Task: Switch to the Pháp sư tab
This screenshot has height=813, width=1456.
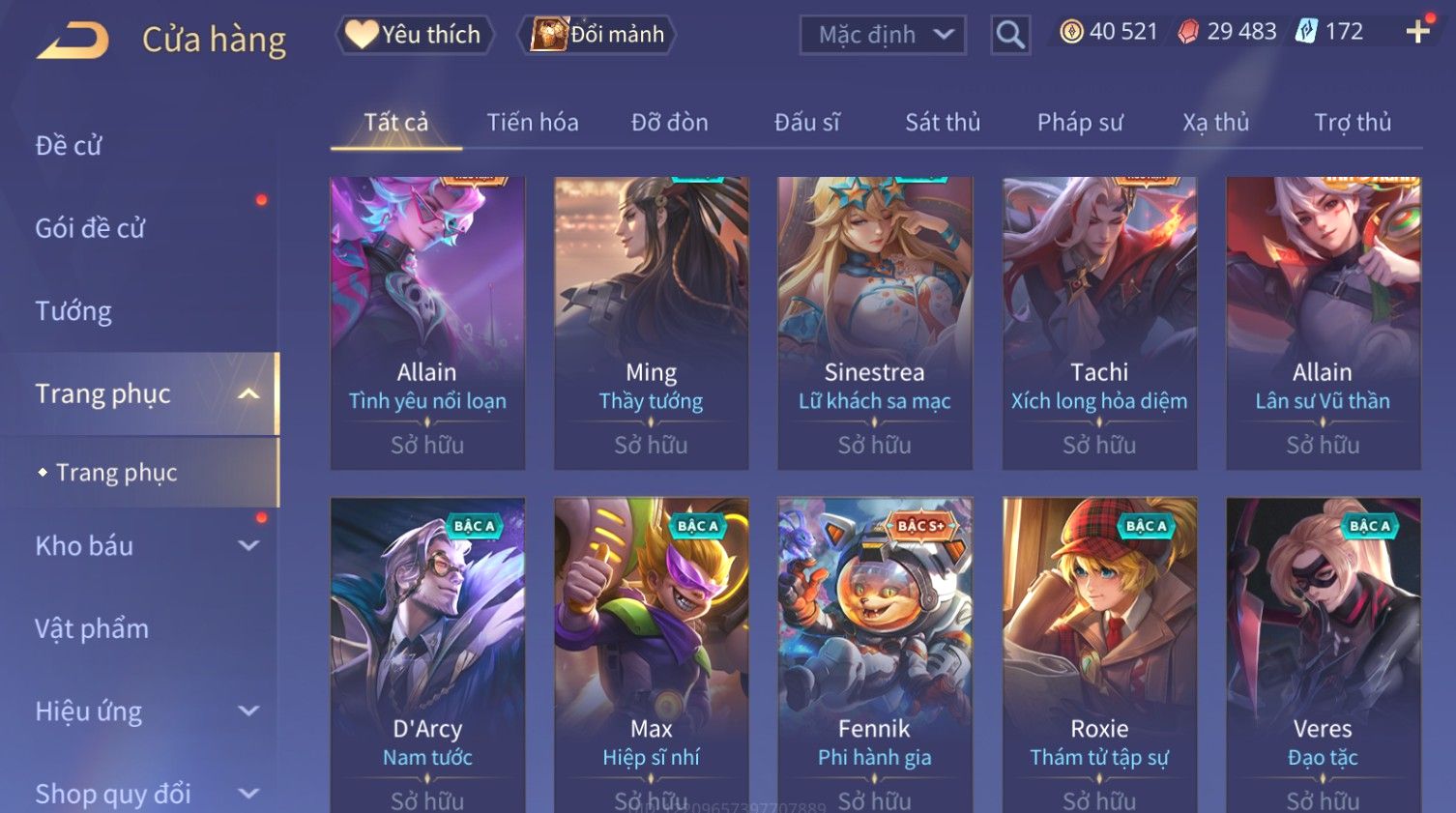Action: tap(1080, 122)
